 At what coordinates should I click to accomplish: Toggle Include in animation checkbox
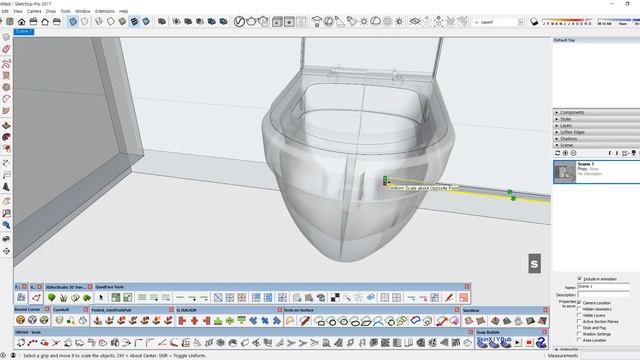[x=579, y=278]
